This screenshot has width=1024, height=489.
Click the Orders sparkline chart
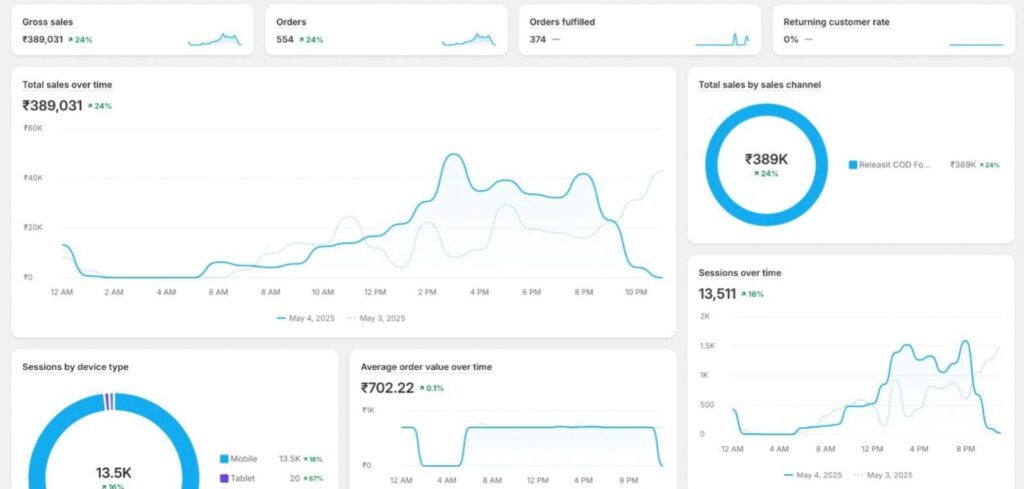click(x=468, y=40)
